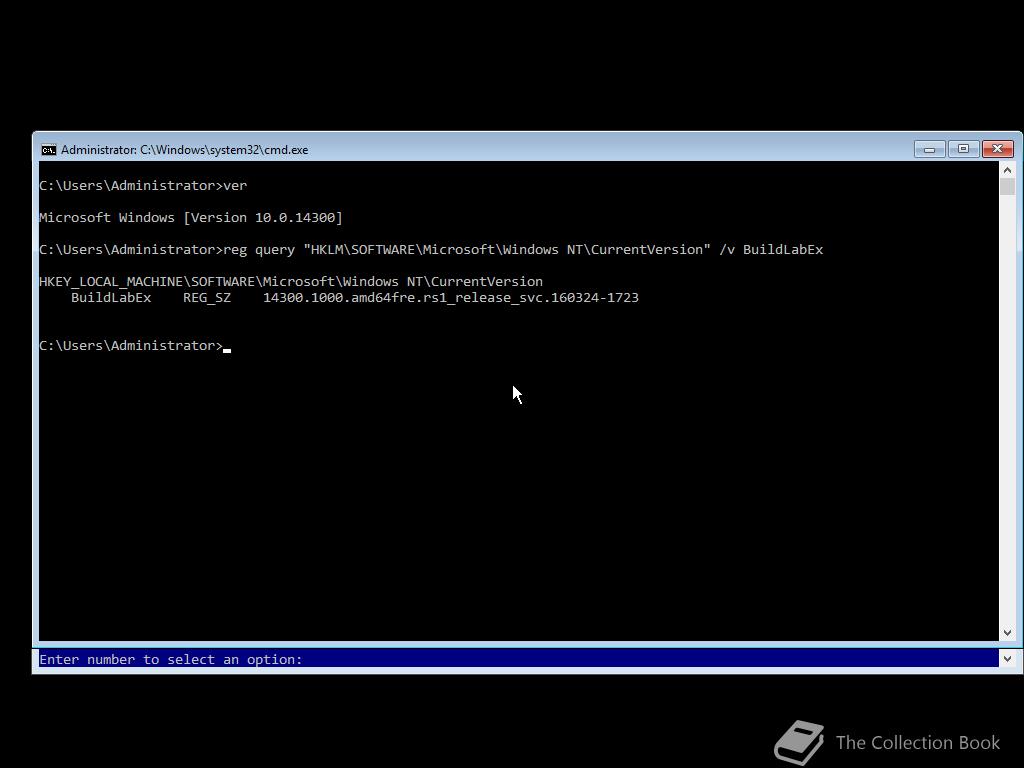Open the cmd.exe system menu icon
The width and height of the screenshot is (1024, 768).
pos(49,150)
